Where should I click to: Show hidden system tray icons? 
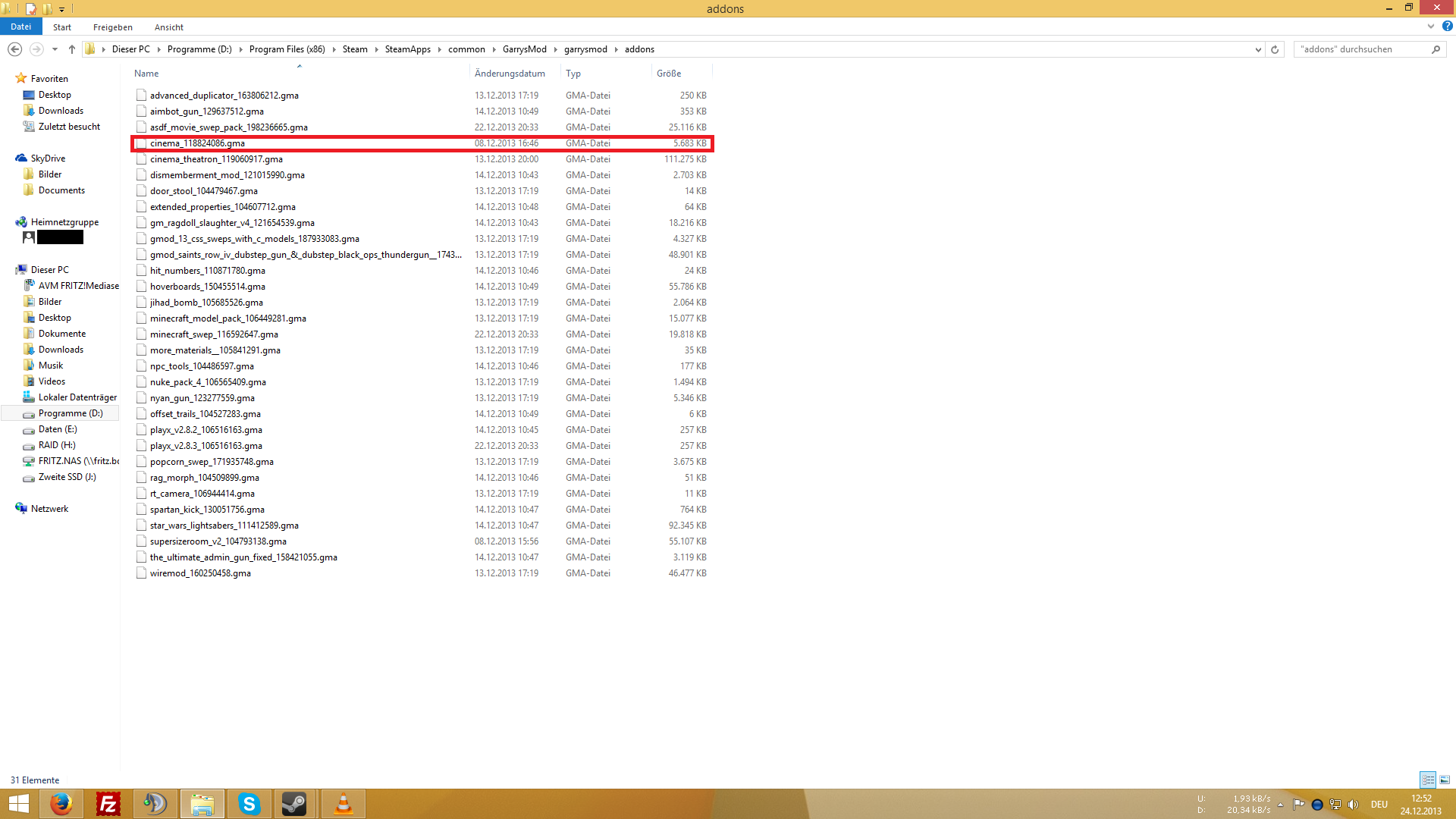[x=1280, y=805]
